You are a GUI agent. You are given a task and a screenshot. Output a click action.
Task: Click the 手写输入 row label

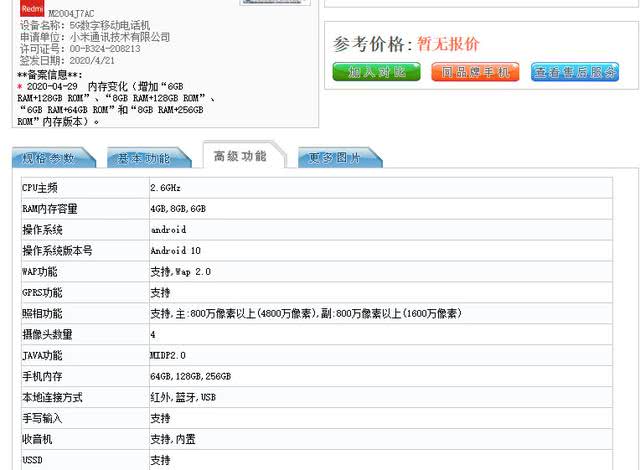42,418
